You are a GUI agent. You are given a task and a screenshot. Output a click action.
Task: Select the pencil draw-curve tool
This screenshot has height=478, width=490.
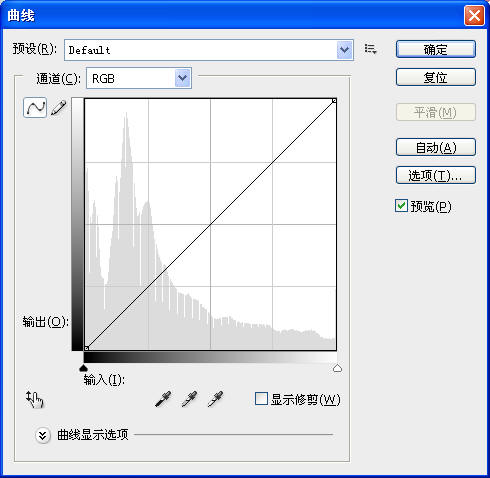(x=59, y=107)
